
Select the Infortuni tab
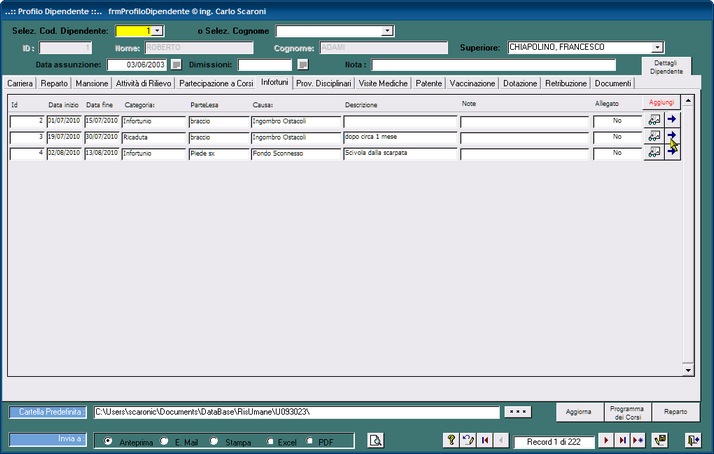(x=275, y=82)
